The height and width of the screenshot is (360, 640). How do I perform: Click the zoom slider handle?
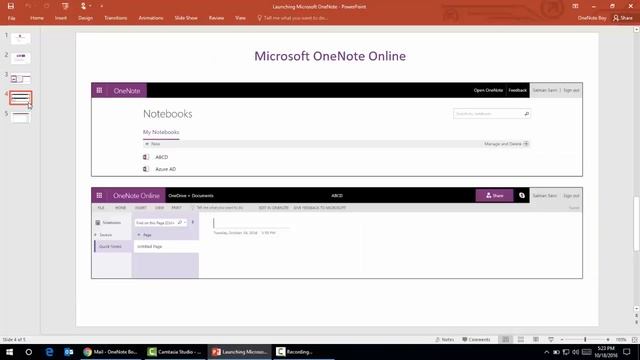[585, 340]
